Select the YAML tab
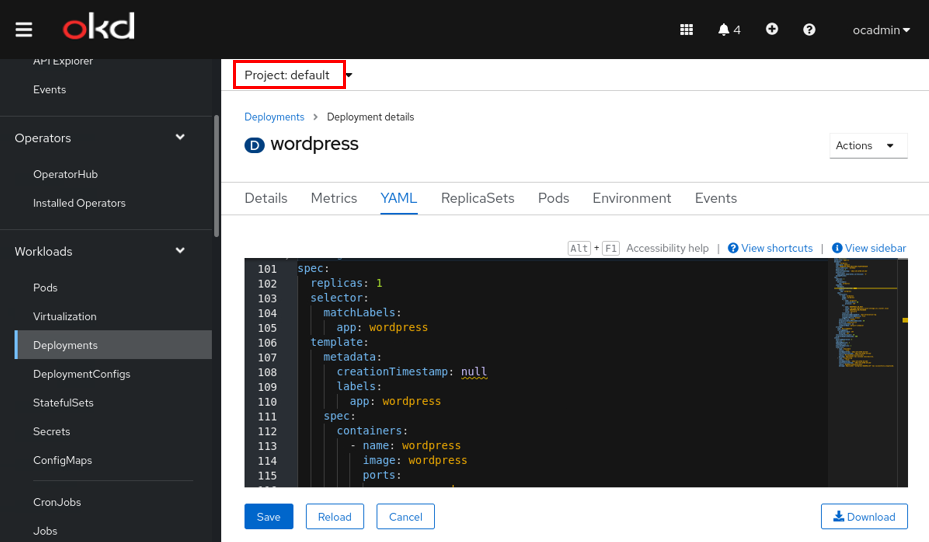This screenshot has height=542, width=929. [399, 198]
